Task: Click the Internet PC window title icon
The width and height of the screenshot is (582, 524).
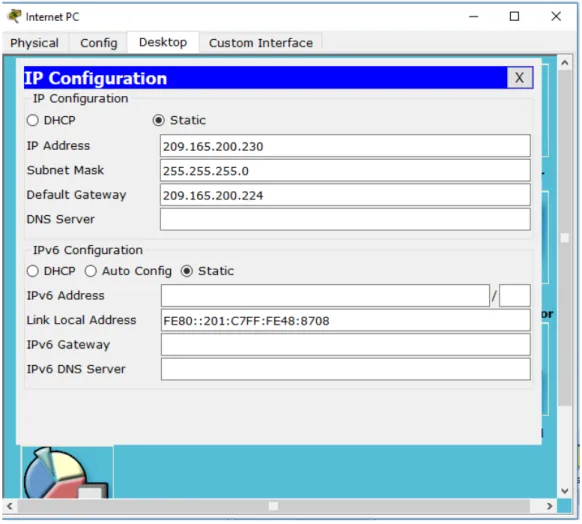Action: (14, 16)
